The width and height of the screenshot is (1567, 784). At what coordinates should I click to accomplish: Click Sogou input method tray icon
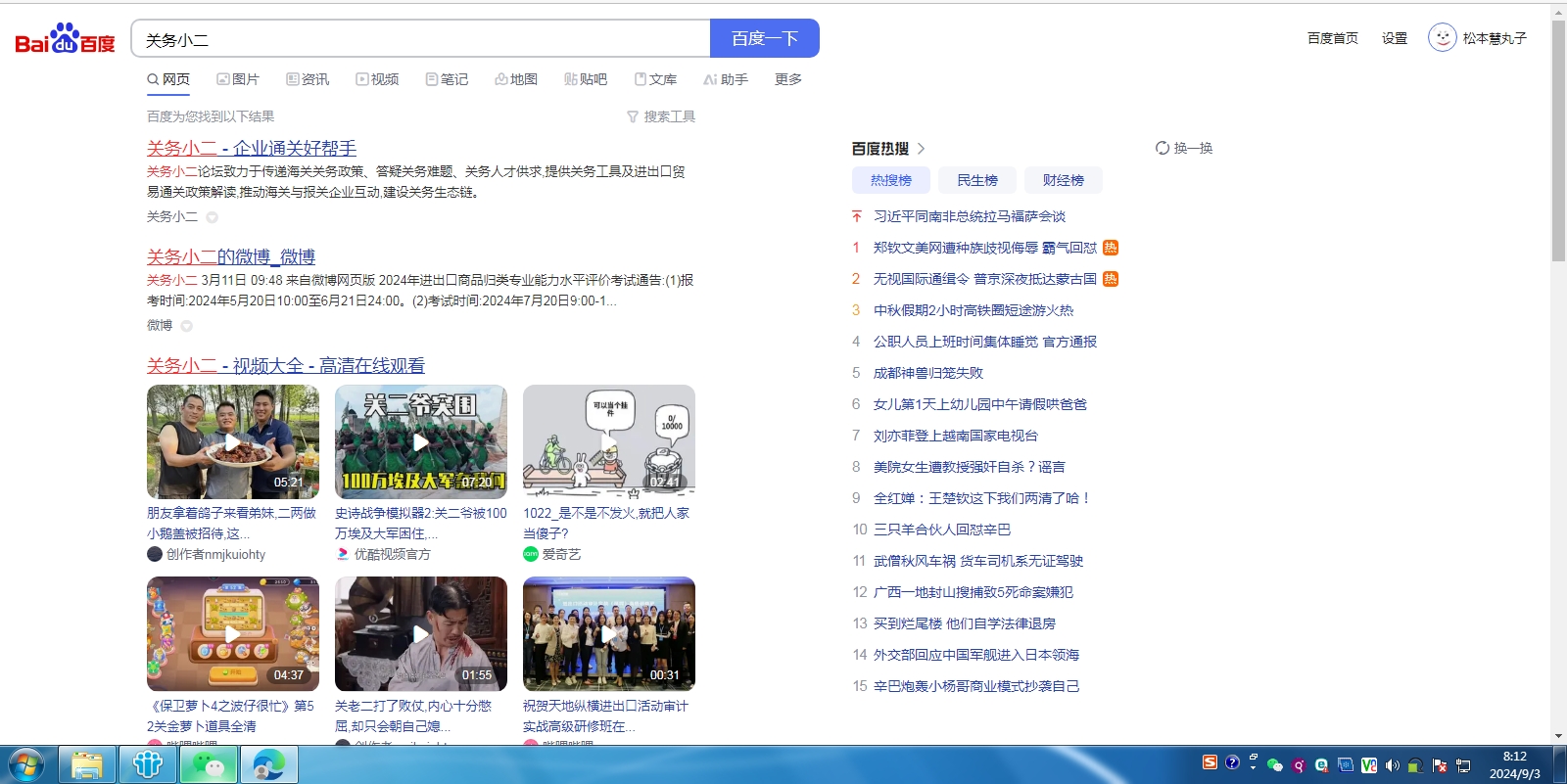1210,762
